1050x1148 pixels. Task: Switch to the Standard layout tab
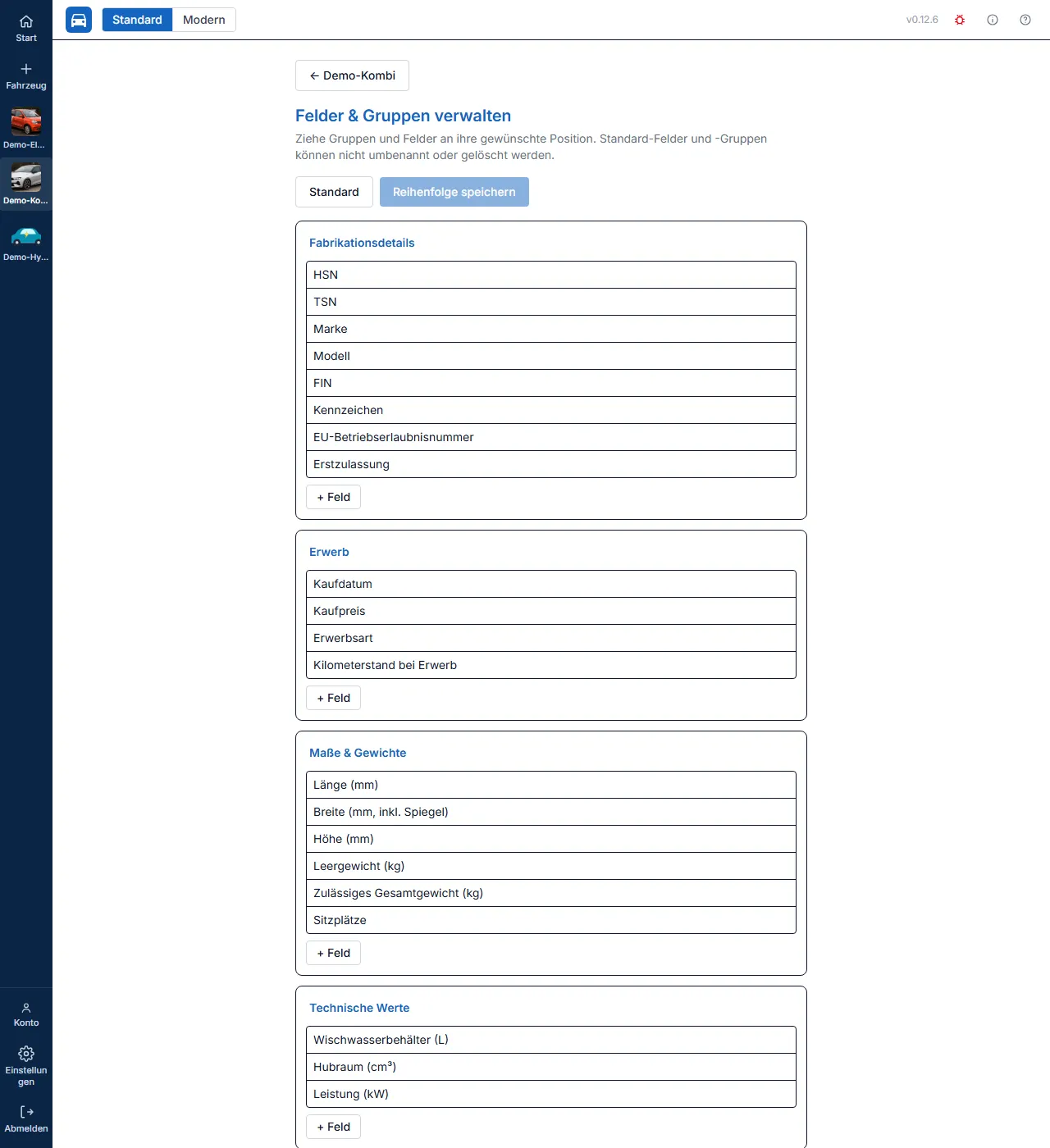pyautogui.click(x=137, y=20)
